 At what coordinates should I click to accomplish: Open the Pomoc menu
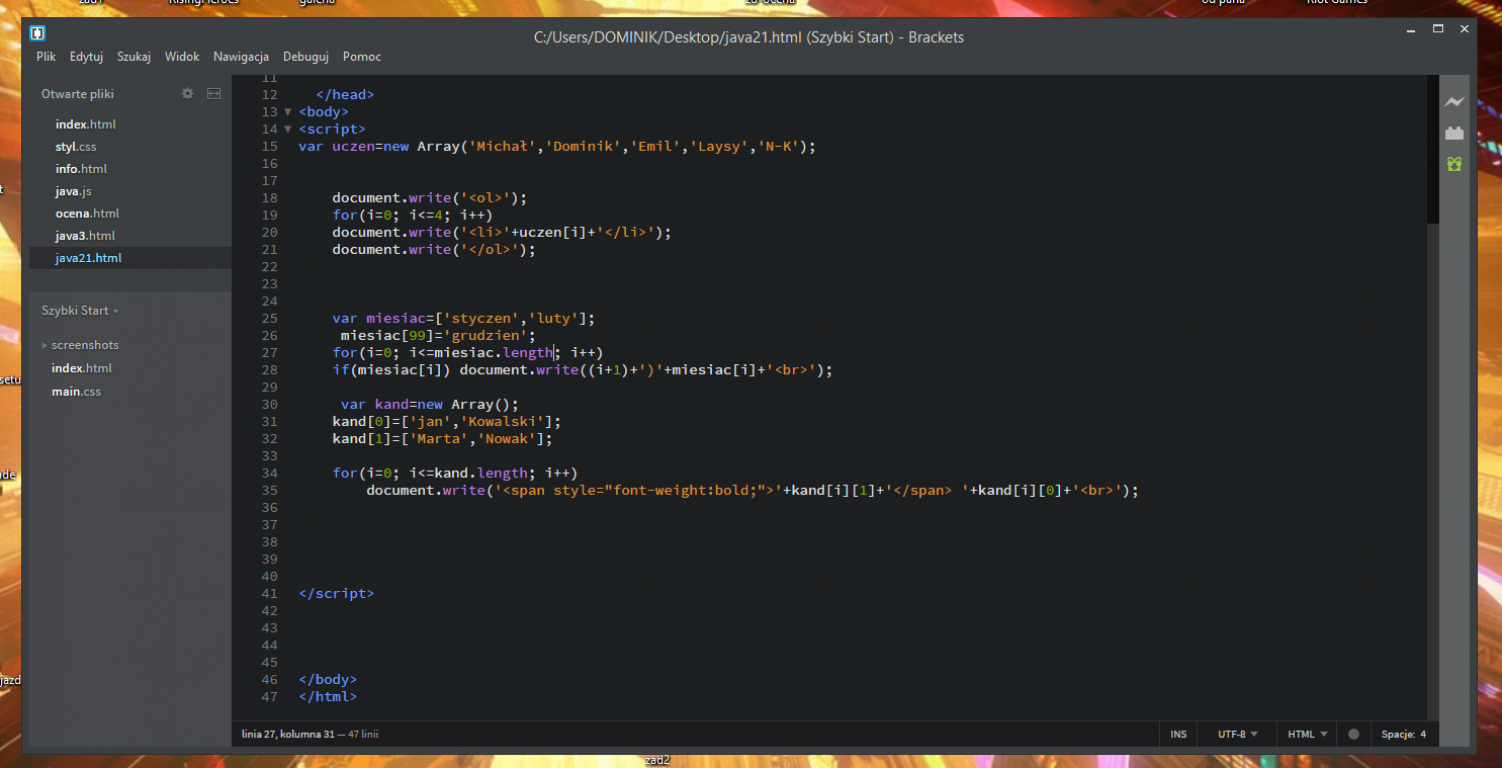coord(362,57)
